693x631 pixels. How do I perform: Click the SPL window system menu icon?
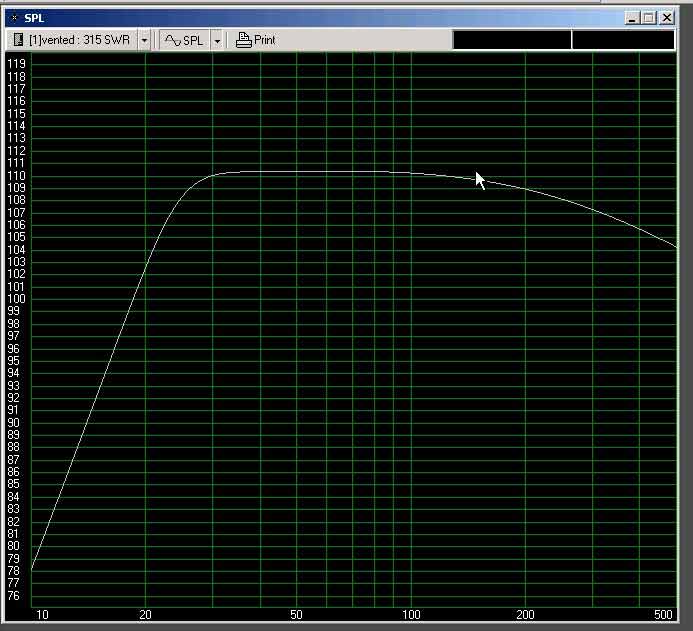[14, 18]
